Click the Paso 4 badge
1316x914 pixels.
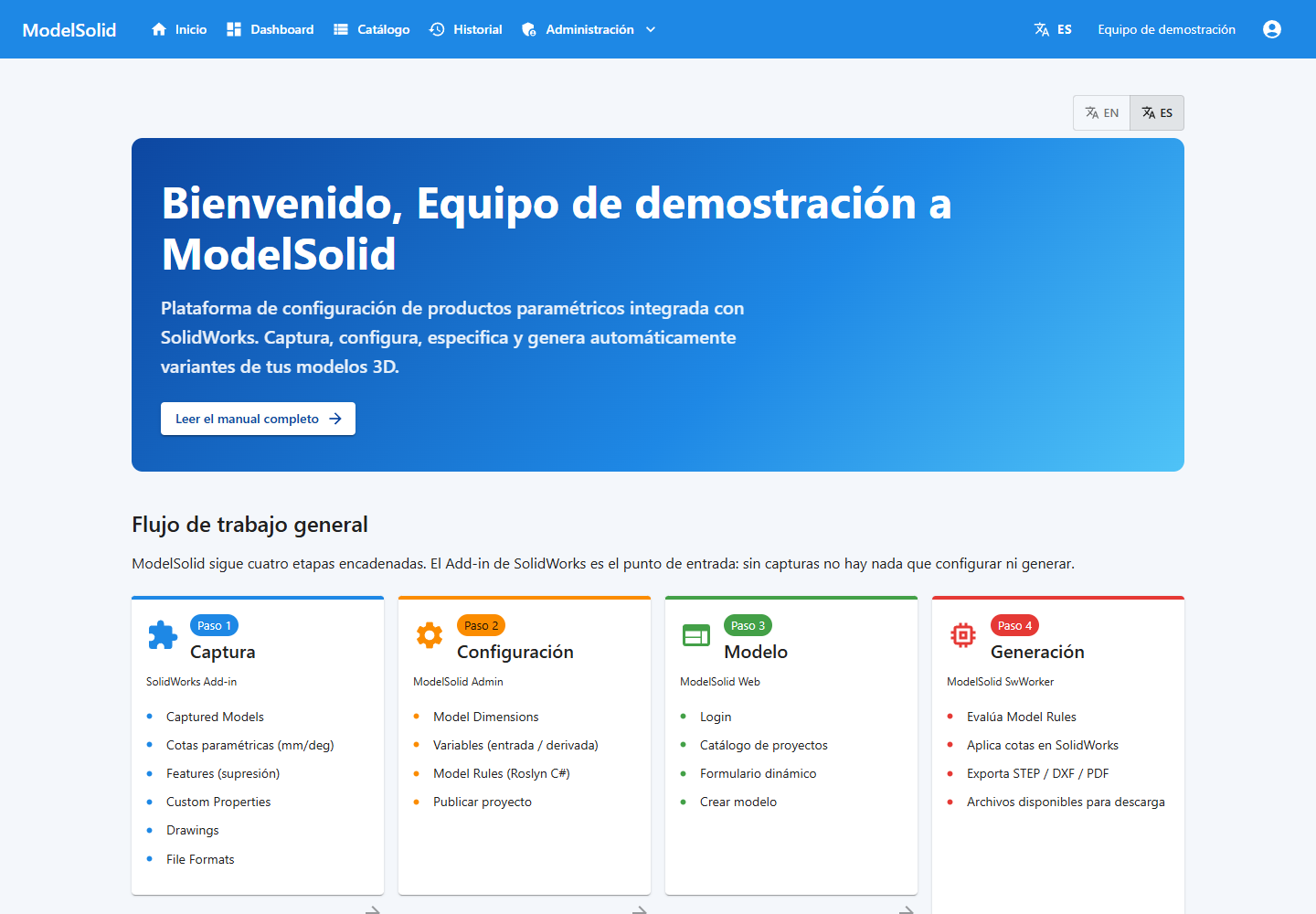(1014, 625)
